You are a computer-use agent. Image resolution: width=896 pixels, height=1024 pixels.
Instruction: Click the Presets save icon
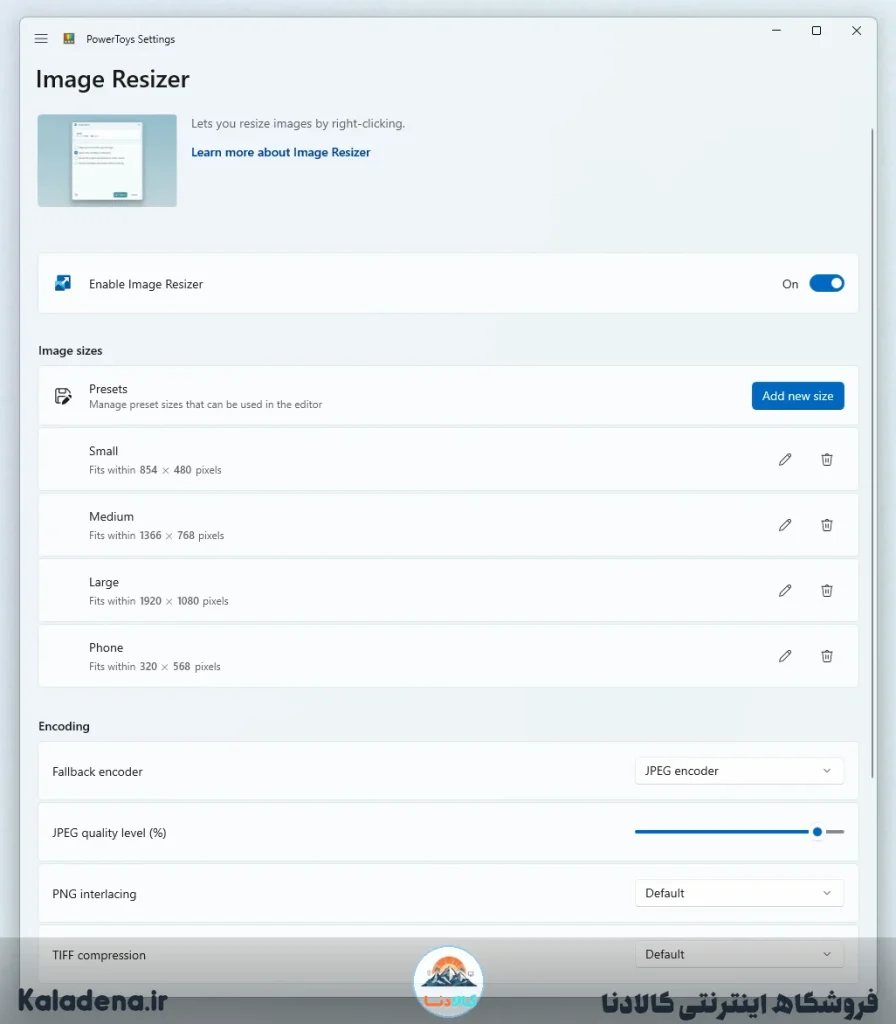click(63, 396)
